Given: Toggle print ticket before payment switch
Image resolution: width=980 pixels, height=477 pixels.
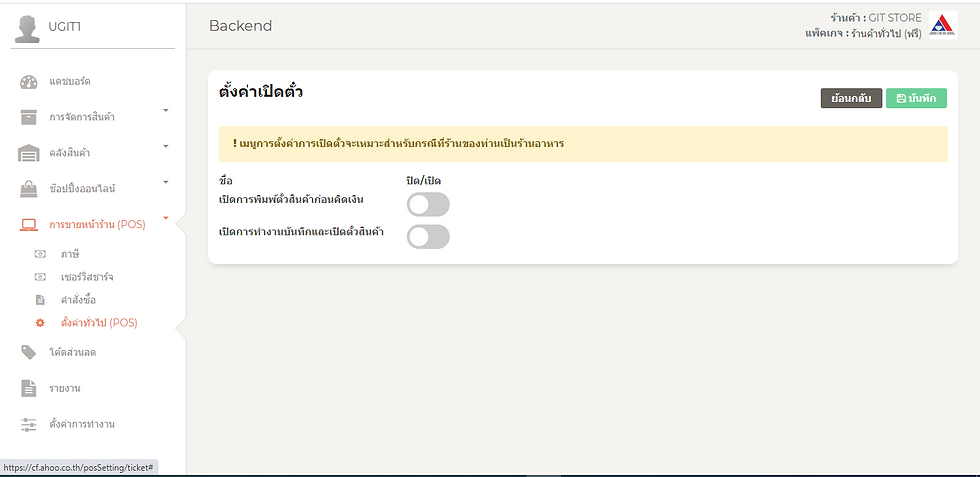Looking at the screenshot, I should point(428,205).
